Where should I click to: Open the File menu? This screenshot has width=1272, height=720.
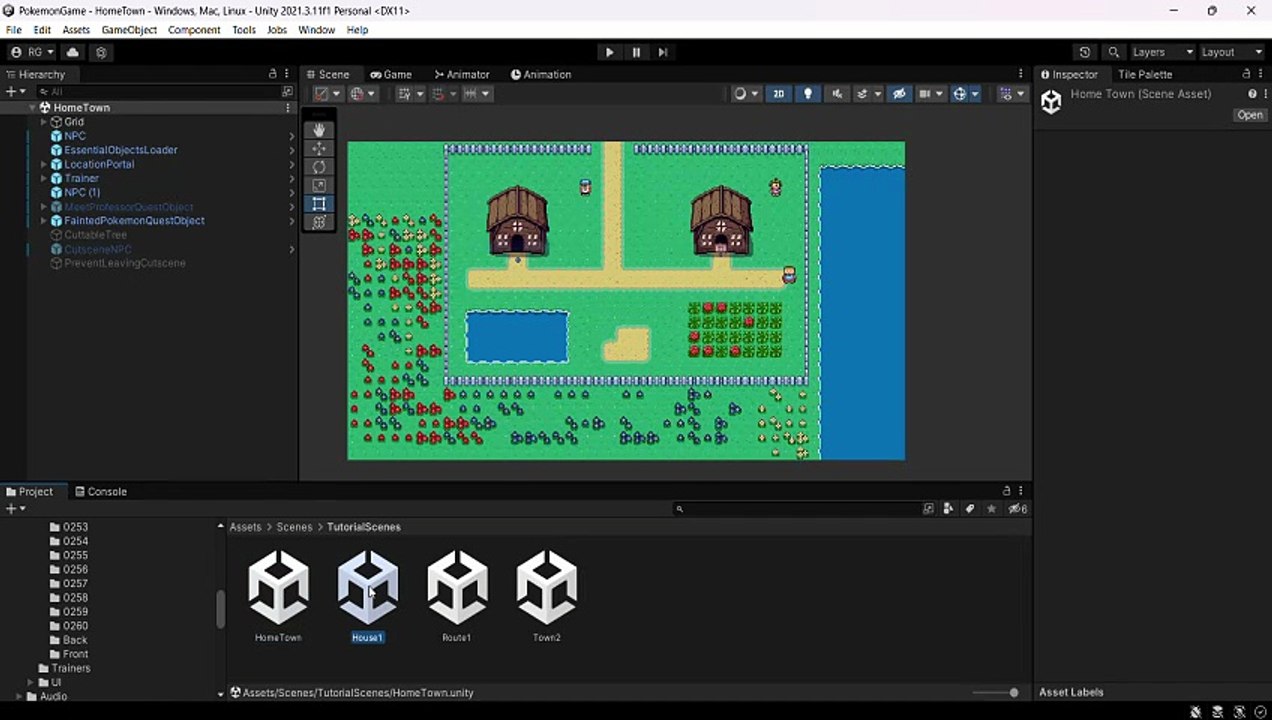13,30
